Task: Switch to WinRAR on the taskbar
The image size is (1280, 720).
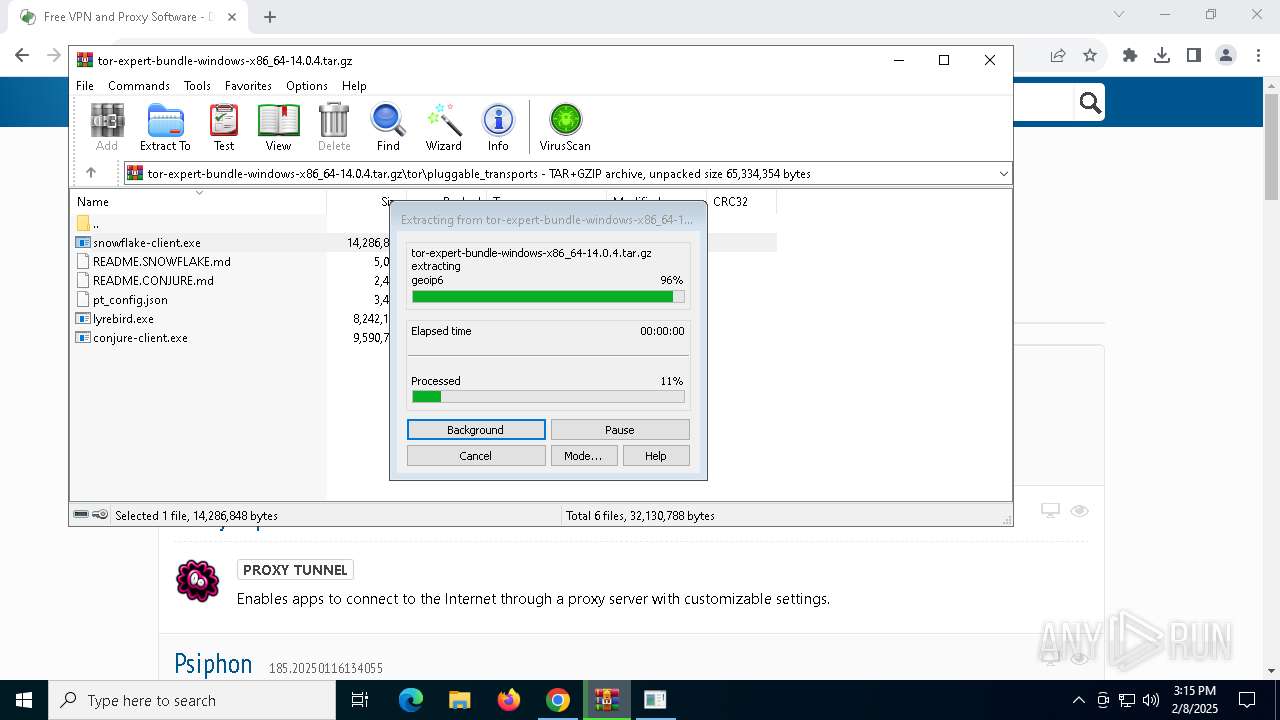Action: coord(607,700)
